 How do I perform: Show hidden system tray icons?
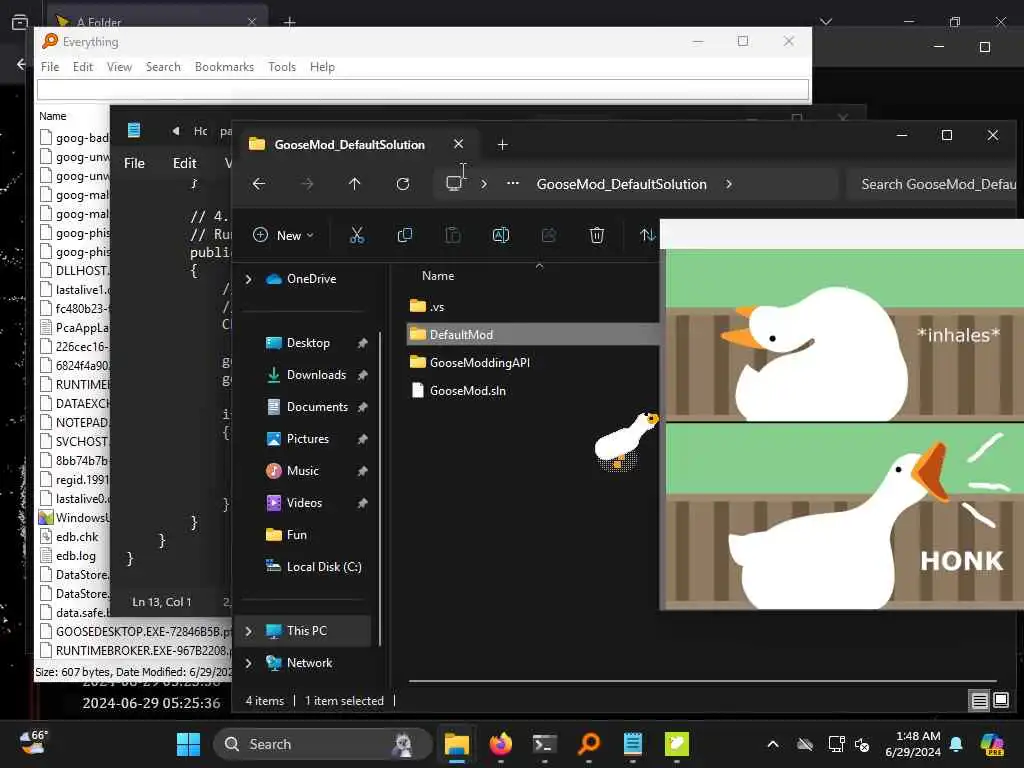(773, 744)
